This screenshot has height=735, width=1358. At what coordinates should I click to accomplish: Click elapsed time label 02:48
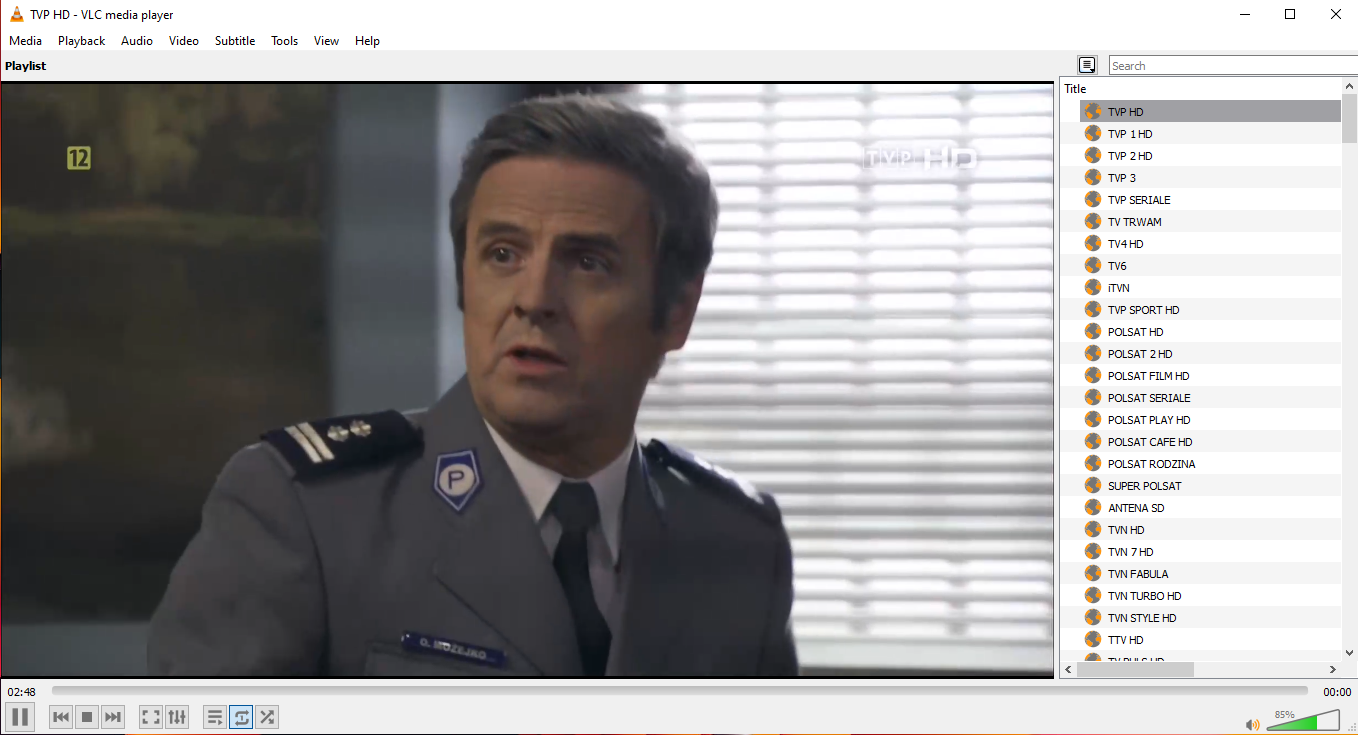point(22,692)
